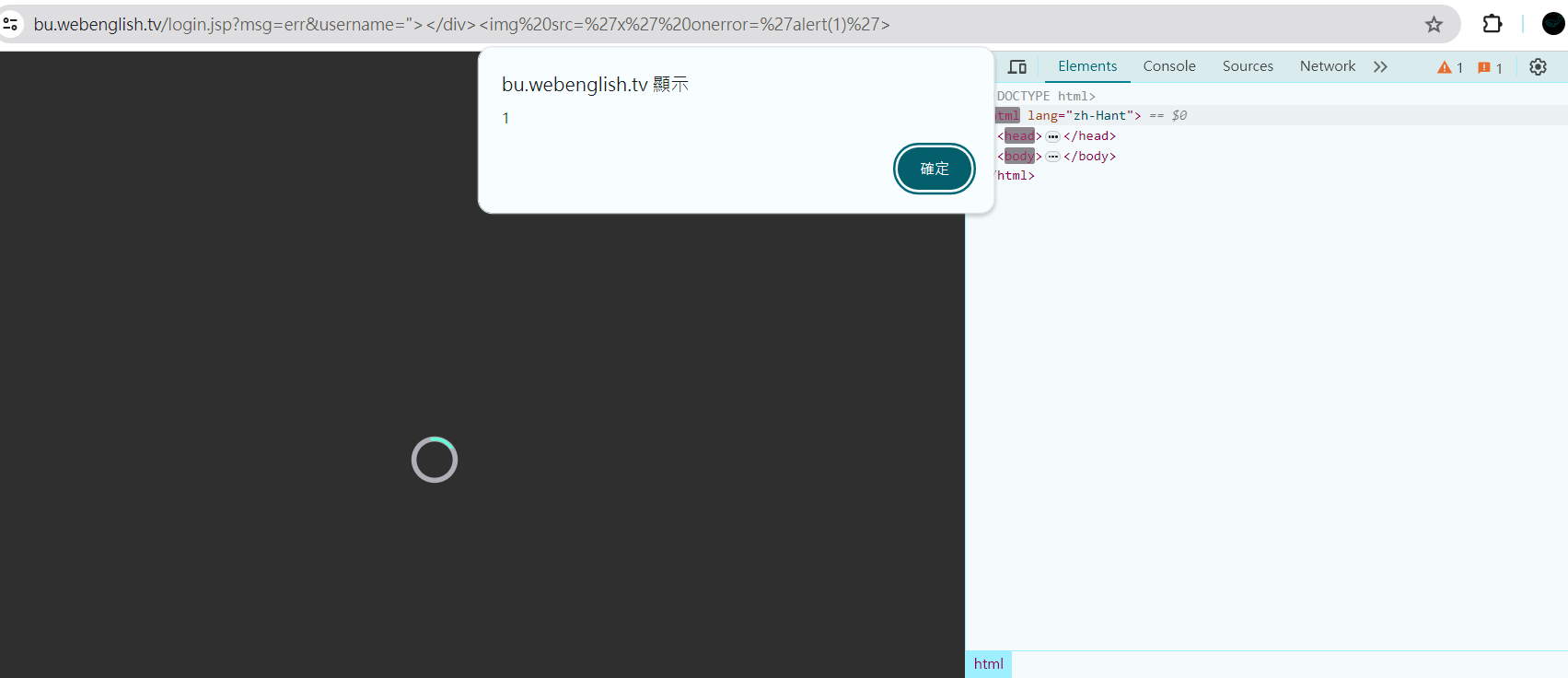Click the closing </head> tag text

(1090, 136)
